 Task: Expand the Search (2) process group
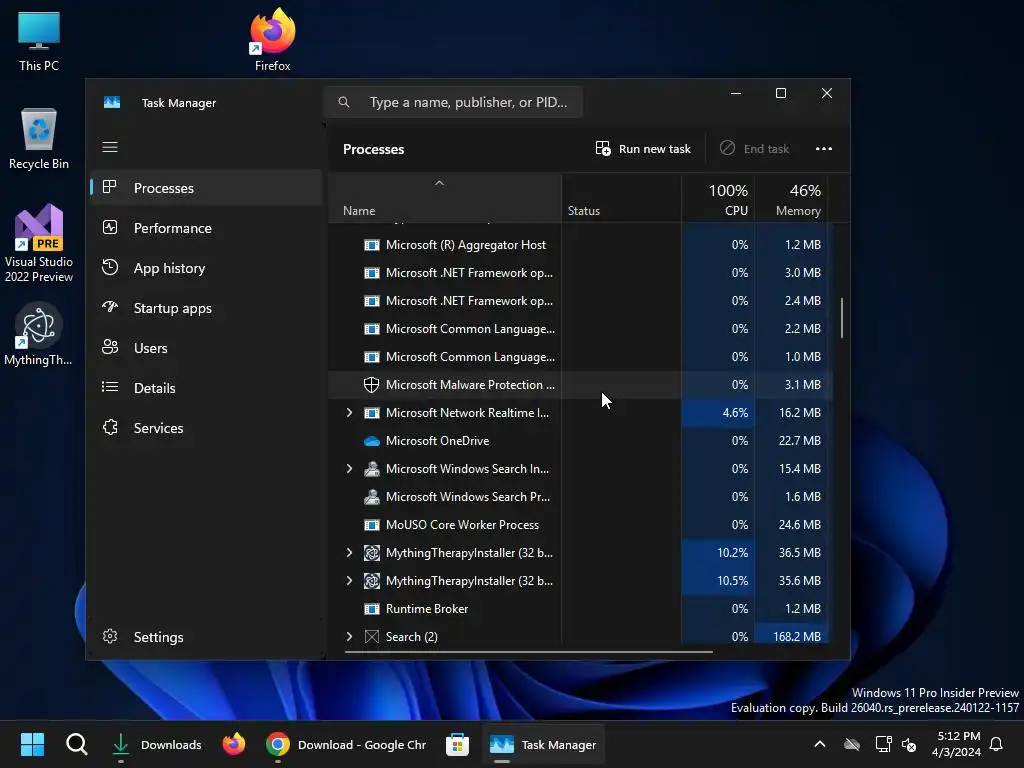point(349,637)
